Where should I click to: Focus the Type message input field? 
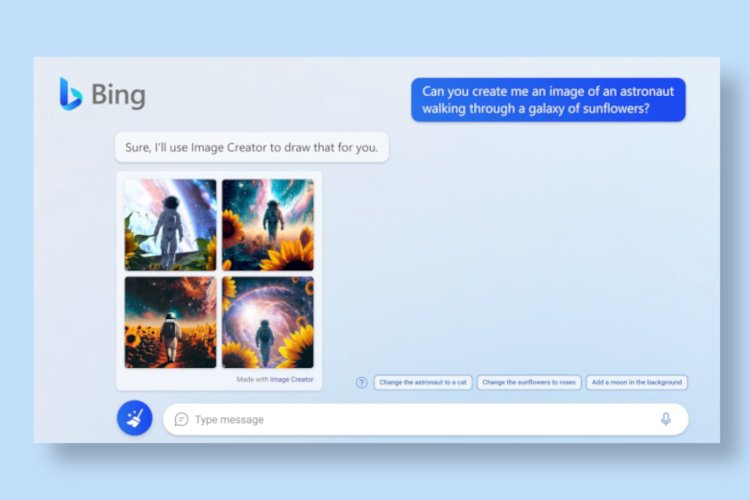tap(426, 419)
